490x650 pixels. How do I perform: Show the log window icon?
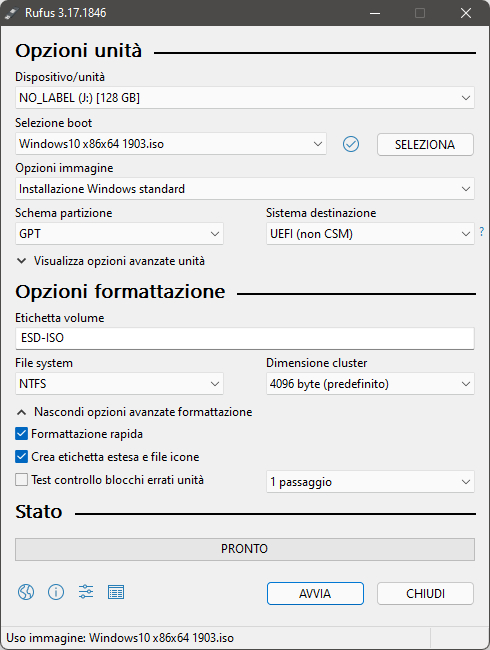click(x=116, y=592)
